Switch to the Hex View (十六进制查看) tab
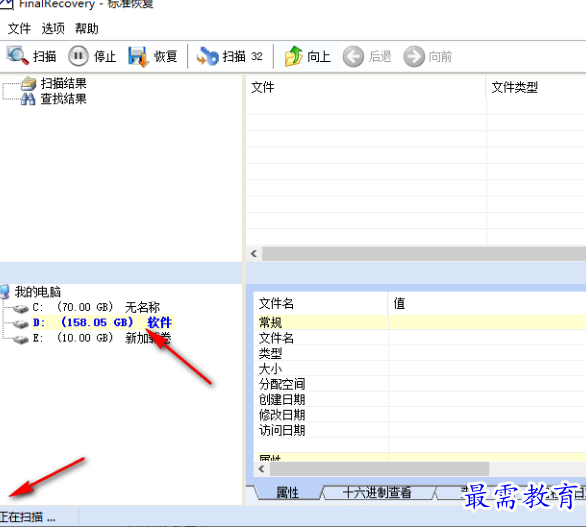586x528 pixels. pyautogui.click(x=377, y=493)
